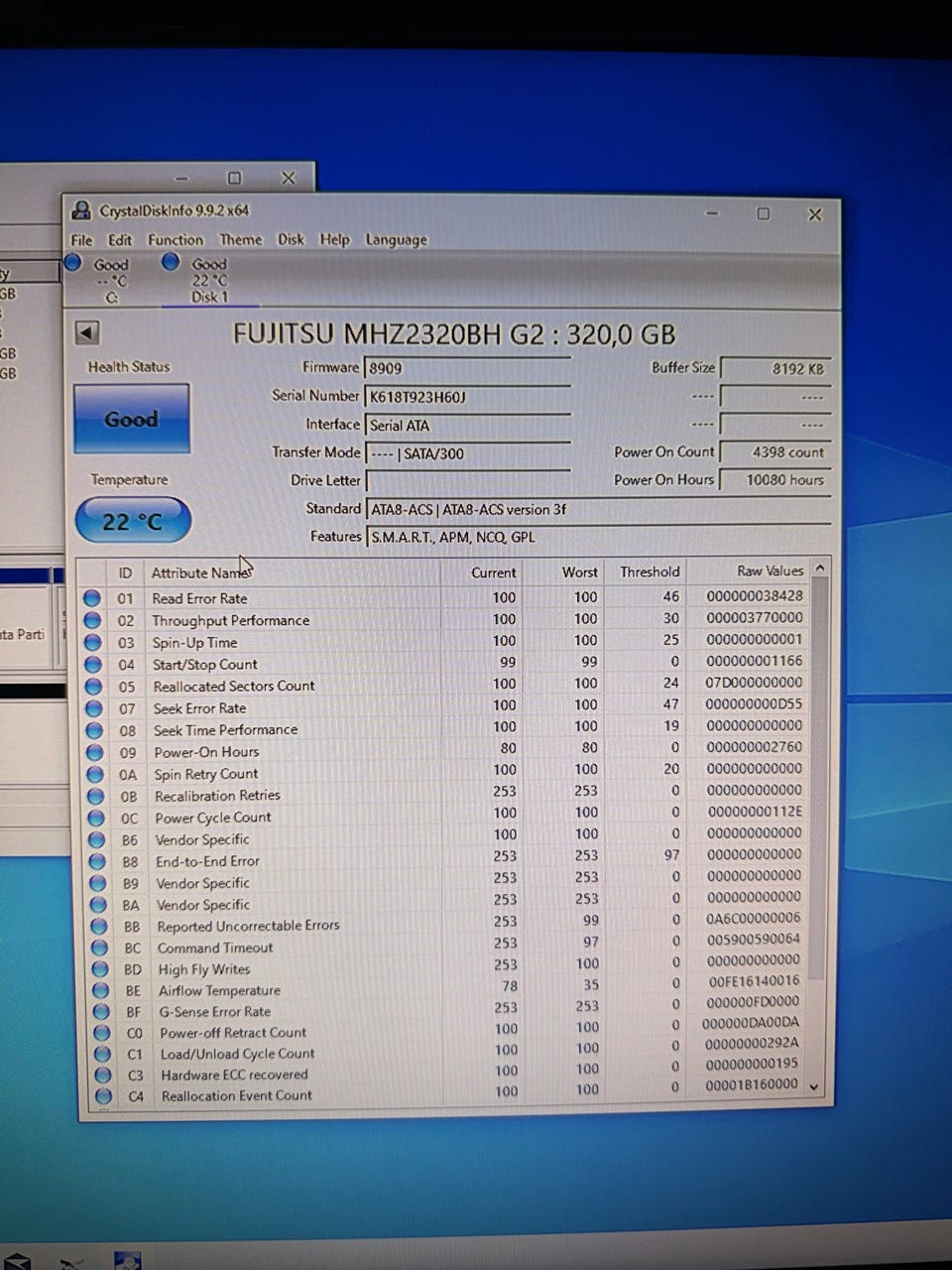Viewport: 952px width, 1270px height.
Task: Select the Airflow Temperature attribute name
Action: pyautogui.click(x=219, y=990)
